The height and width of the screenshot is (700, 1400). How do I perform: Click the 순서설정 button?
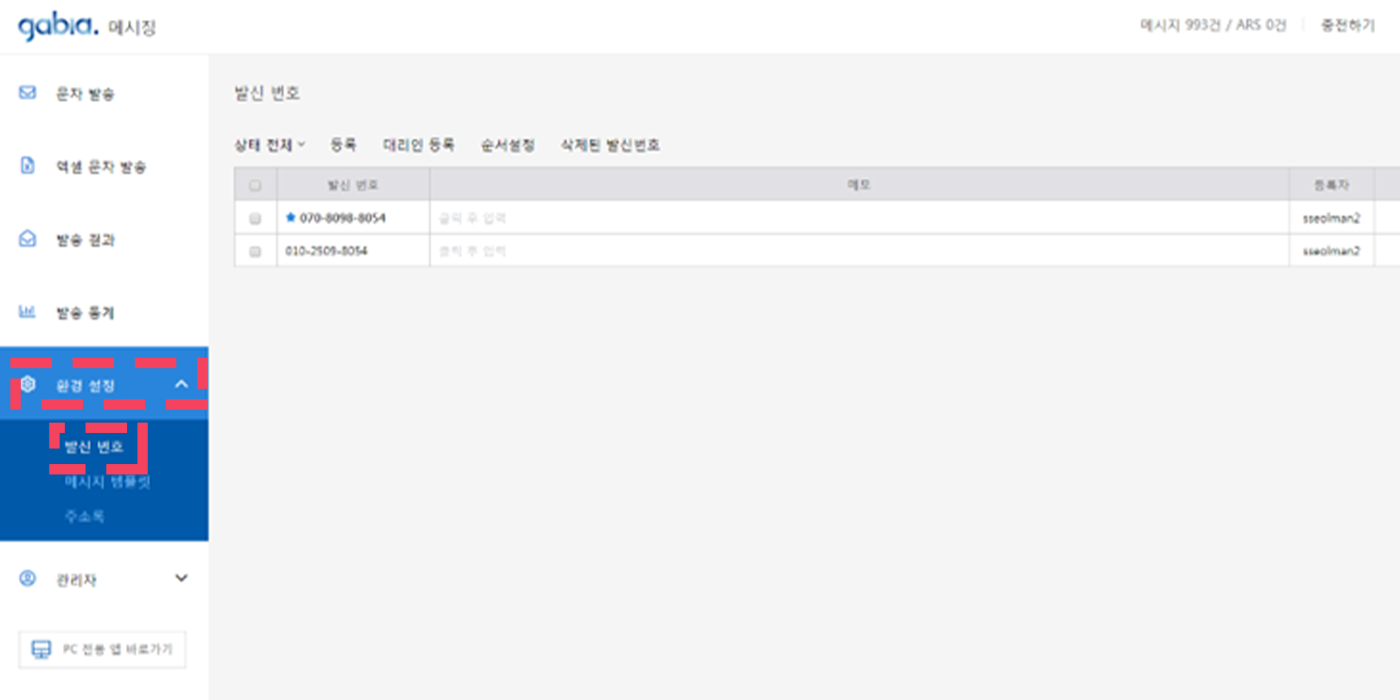click(508, 145)
